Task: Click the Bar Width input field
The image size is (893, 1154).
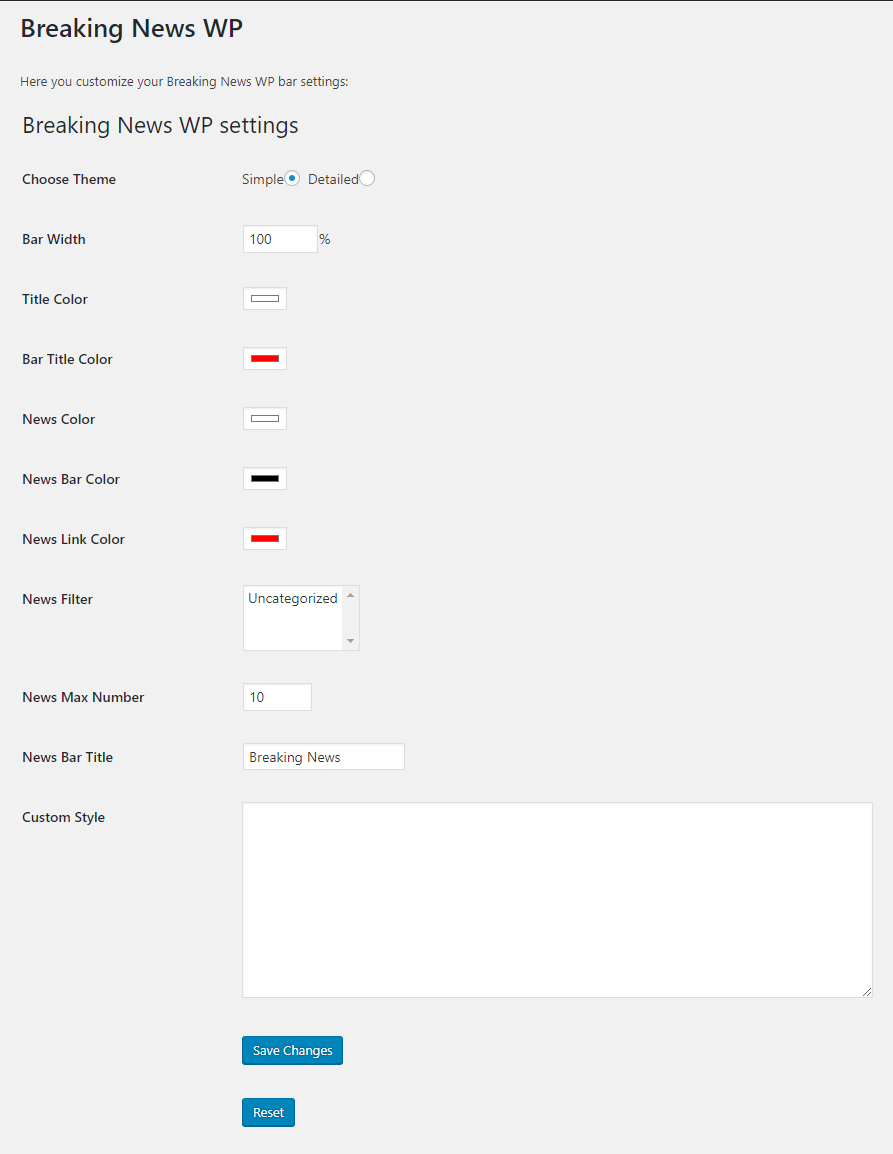Action: (x=280, y=239)
